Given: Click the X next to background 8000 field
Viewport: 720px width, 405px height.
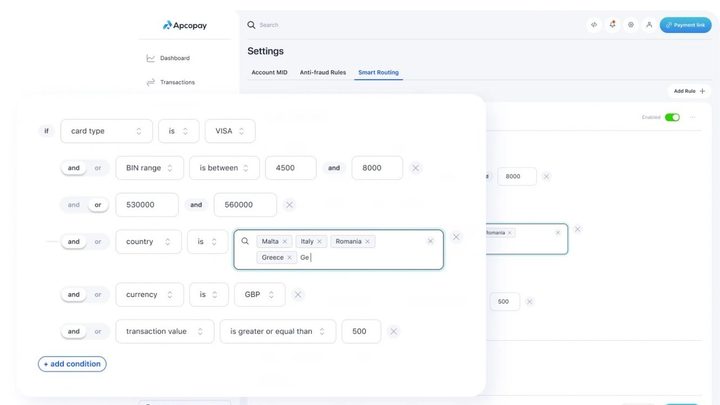Looking at the screenshot, I should click(546, 176).
